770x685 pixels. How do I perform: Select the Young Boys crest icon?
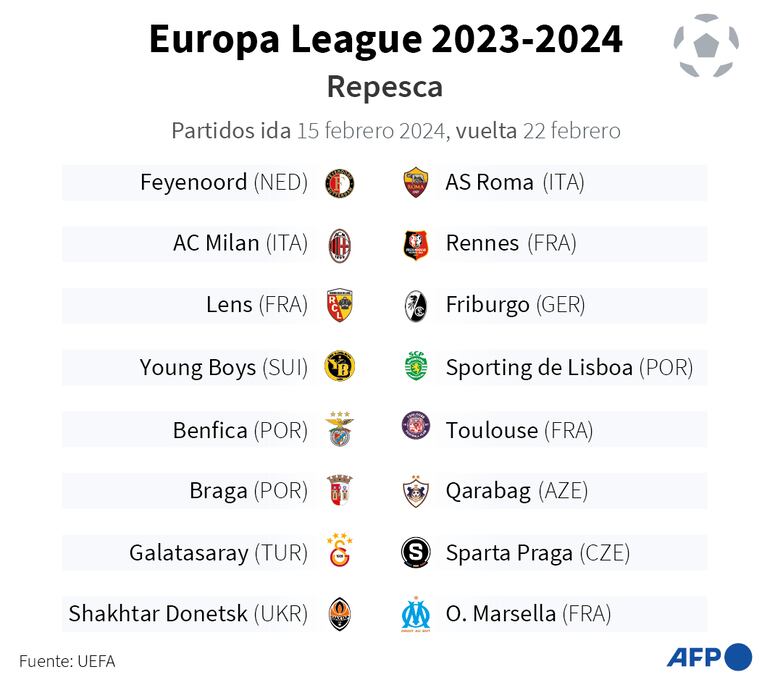340,367
